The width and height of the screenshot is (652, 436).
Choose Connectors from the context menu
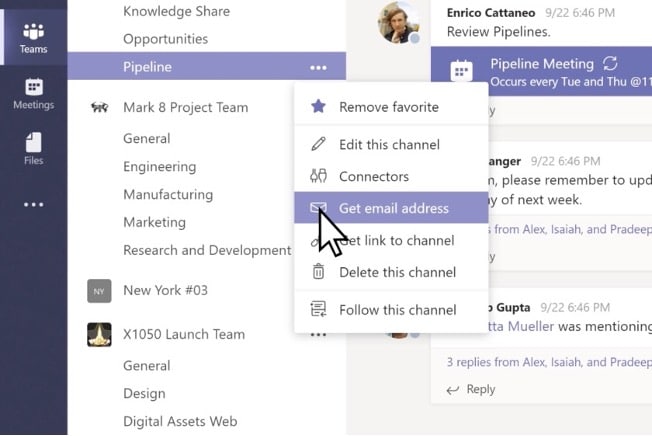(391, 176)
